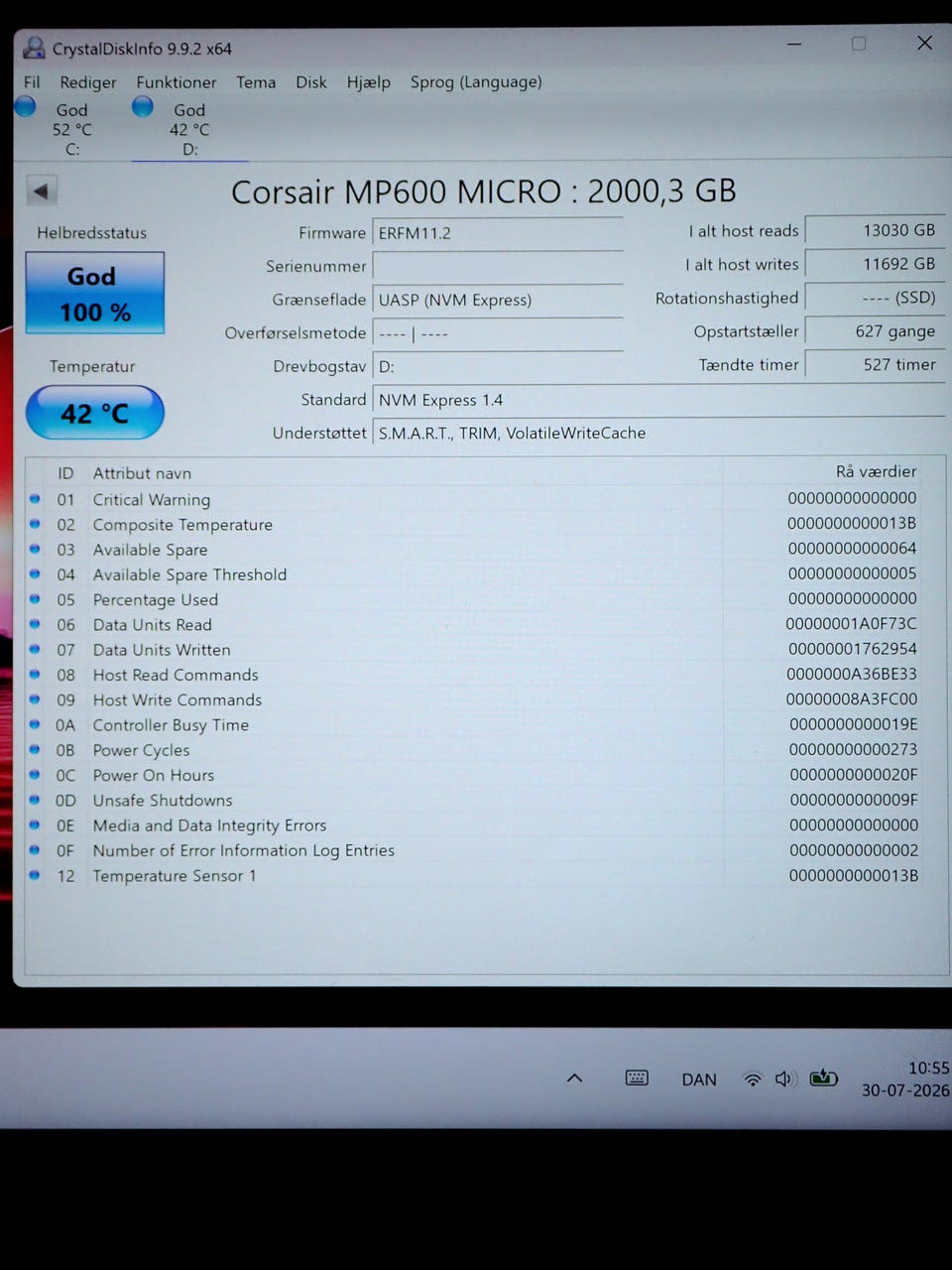The image size is (952, 1270).
Task: Click the Understøttet features field
Action: pyautogui.click(x=658, y=433)
